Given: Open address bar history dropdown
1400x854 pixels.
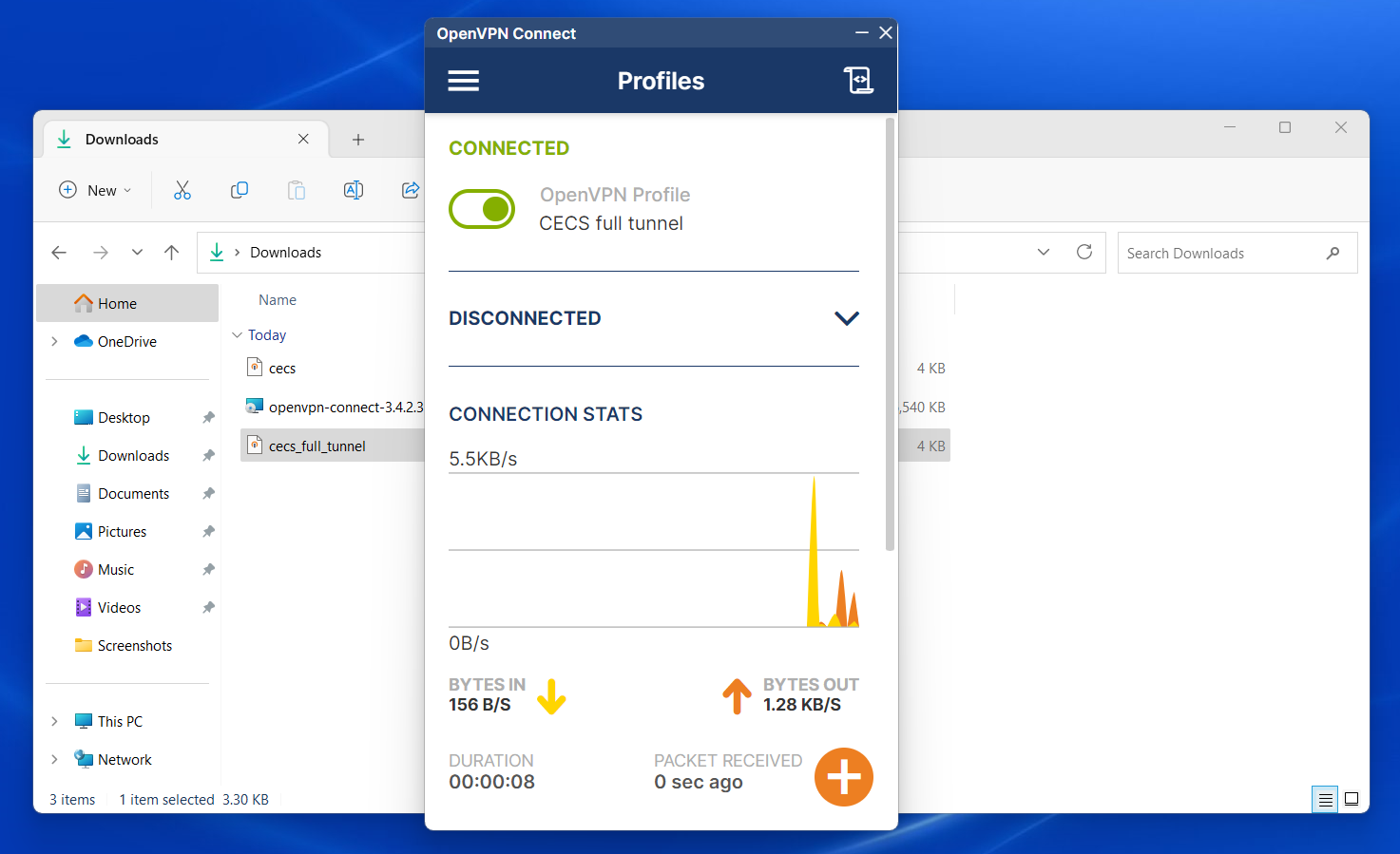Looking at the screenshot, I should [1044, 253].
